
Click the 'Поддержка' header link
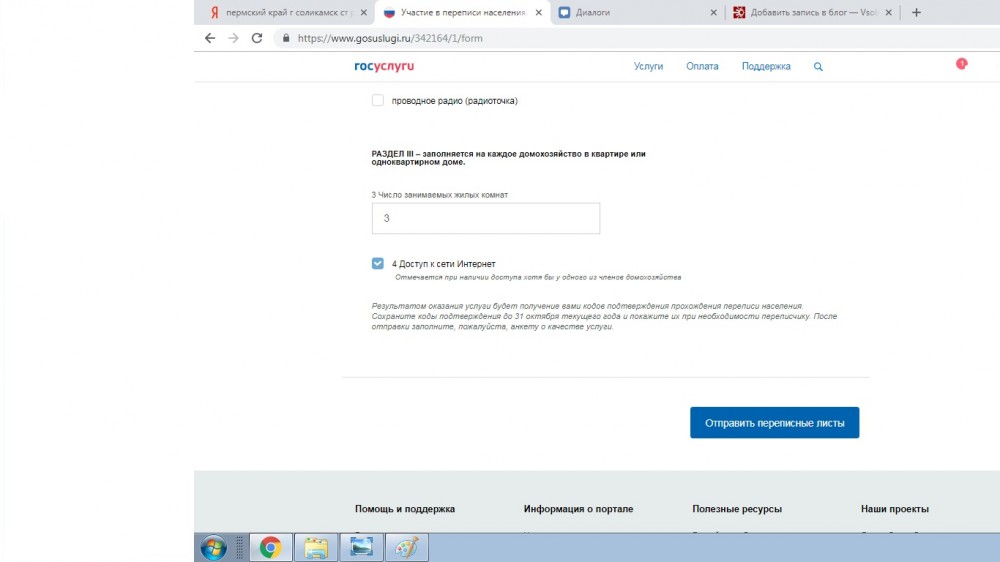pyautogui.click(x=766, y=67)
